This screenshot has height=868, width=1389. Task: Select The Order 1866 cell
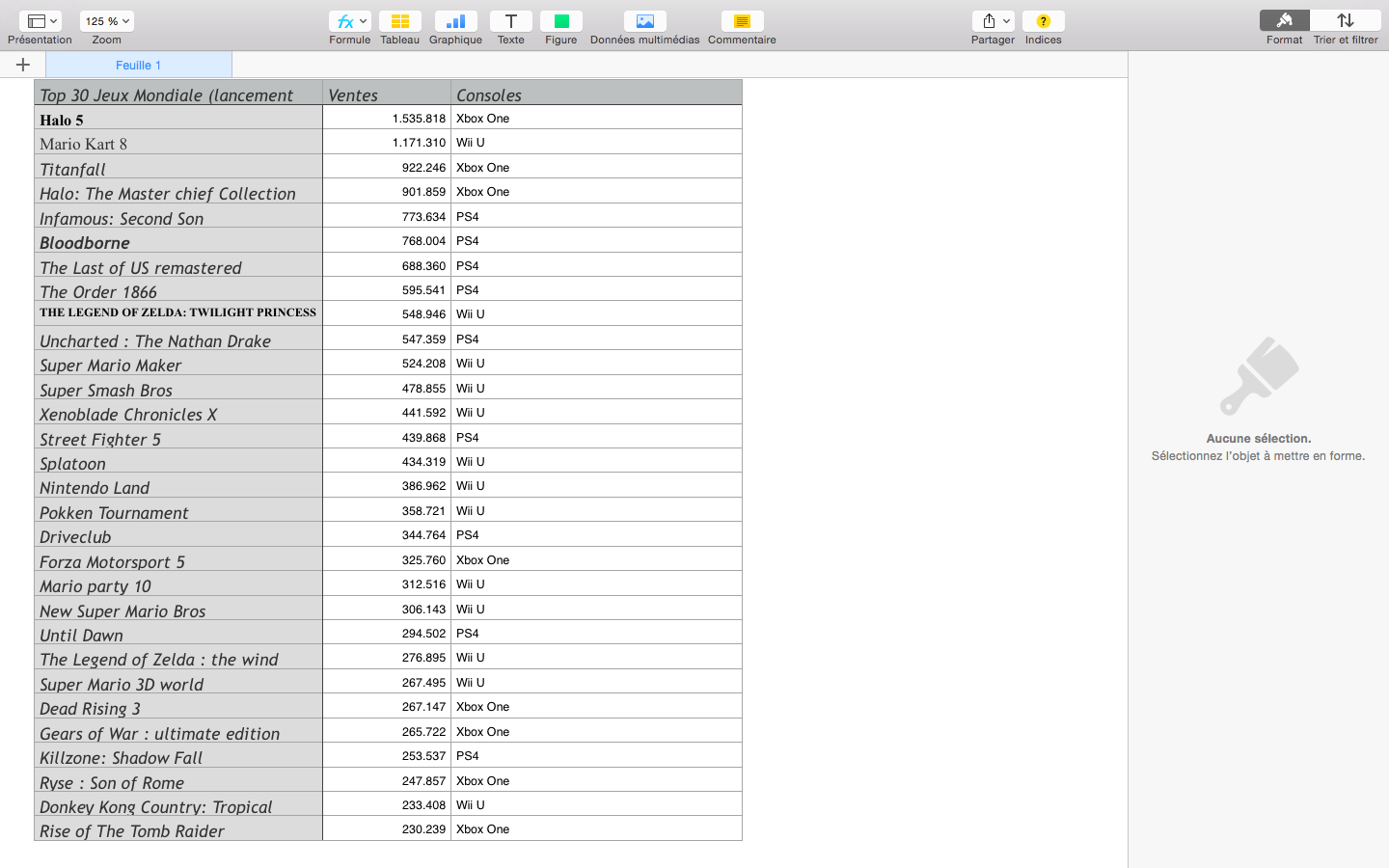click(x=178, y=289)
